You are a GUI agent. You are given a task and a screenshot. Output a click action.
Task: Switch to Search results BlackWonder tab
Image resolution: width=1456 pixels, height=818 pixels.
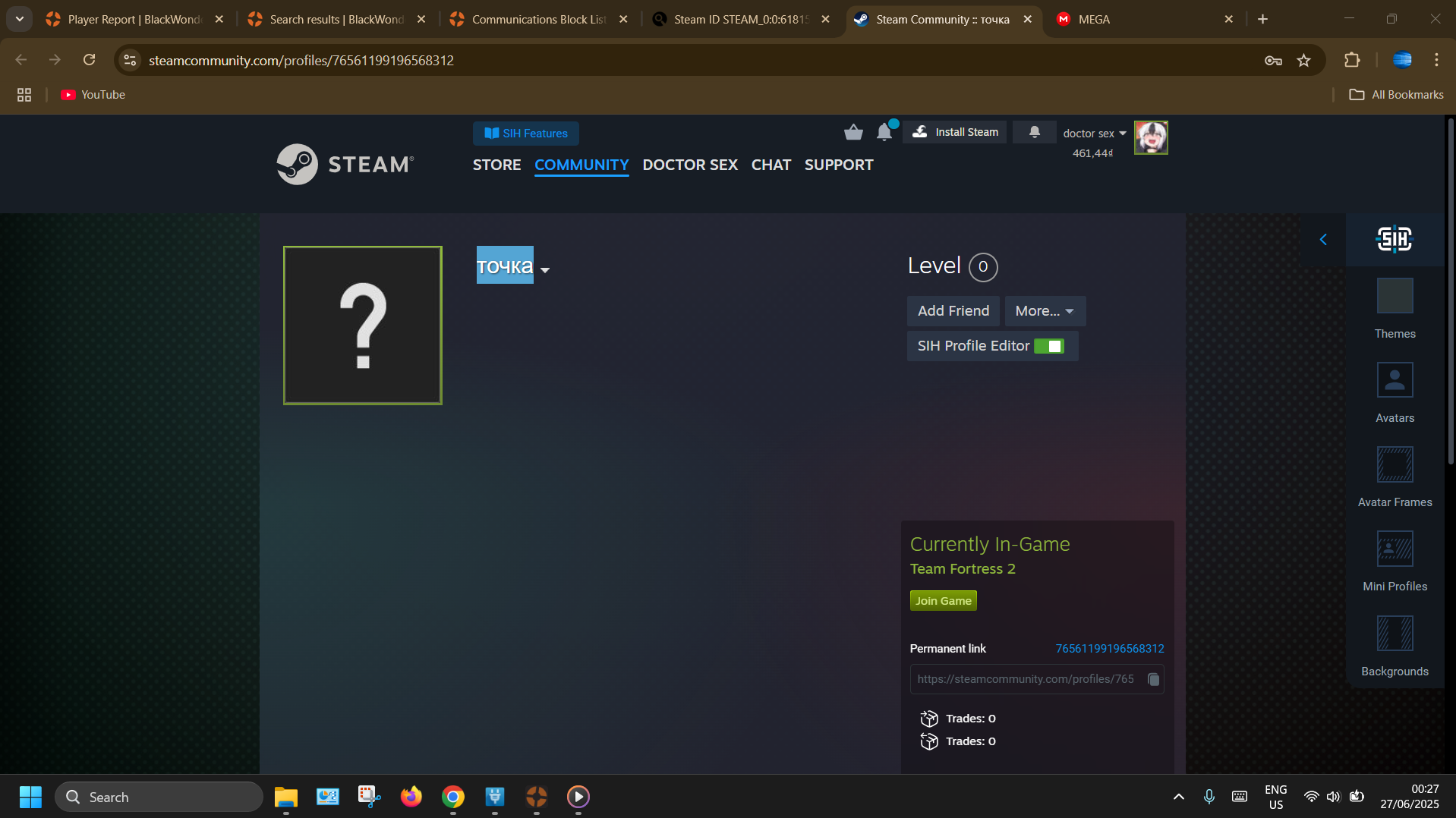(337, 19)
